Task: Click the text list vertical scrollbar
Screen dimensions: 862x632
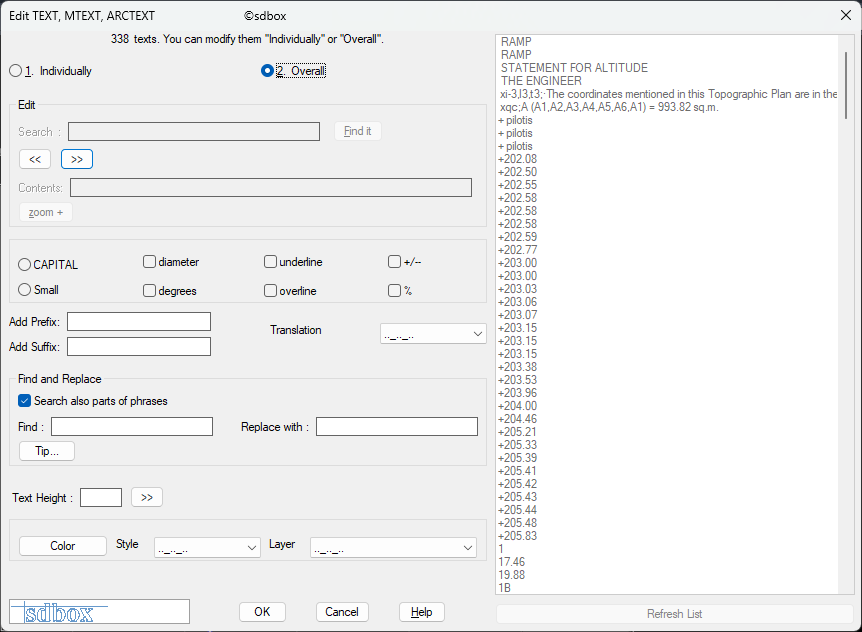Action: pyautogui.click(x=846, y=85)
